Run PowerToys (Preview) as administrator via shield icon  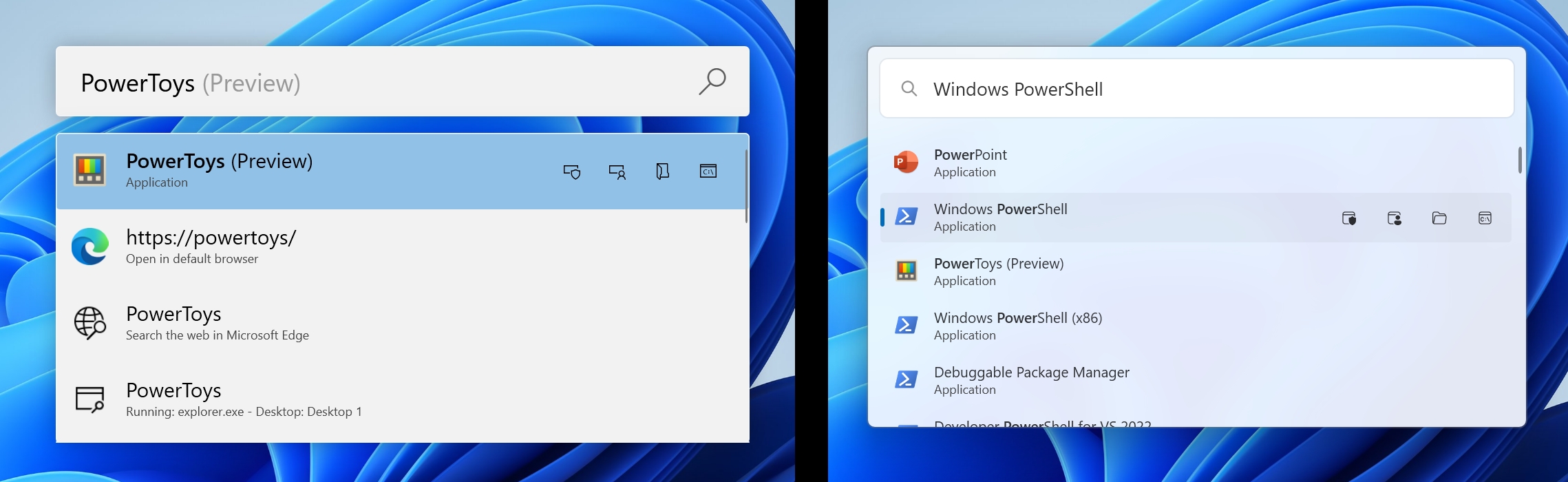(x=572, y=171)
